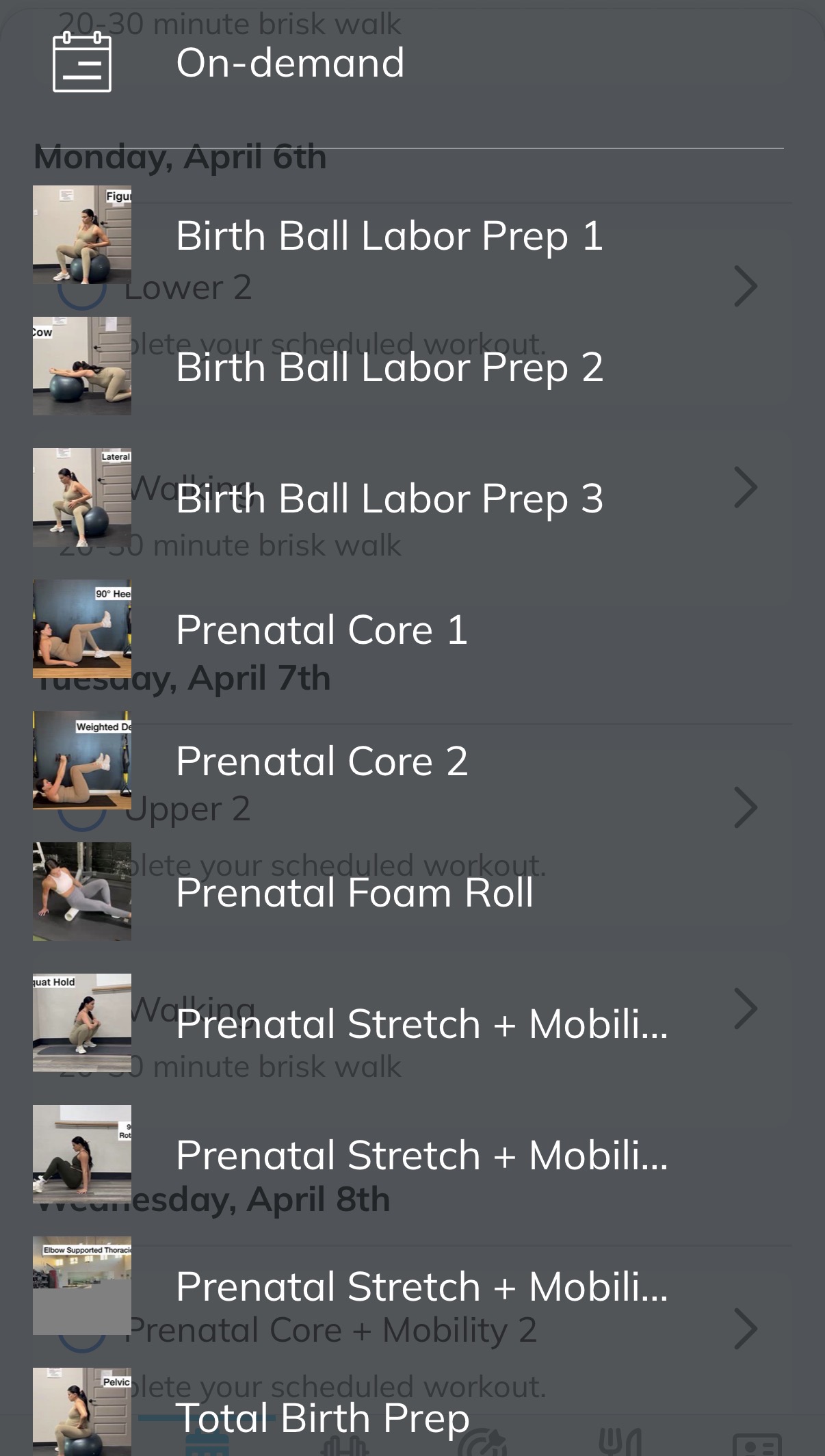
Task: Tap the Elbow Supported Thoracic thumbnail
Action: tap(82, 1286)
